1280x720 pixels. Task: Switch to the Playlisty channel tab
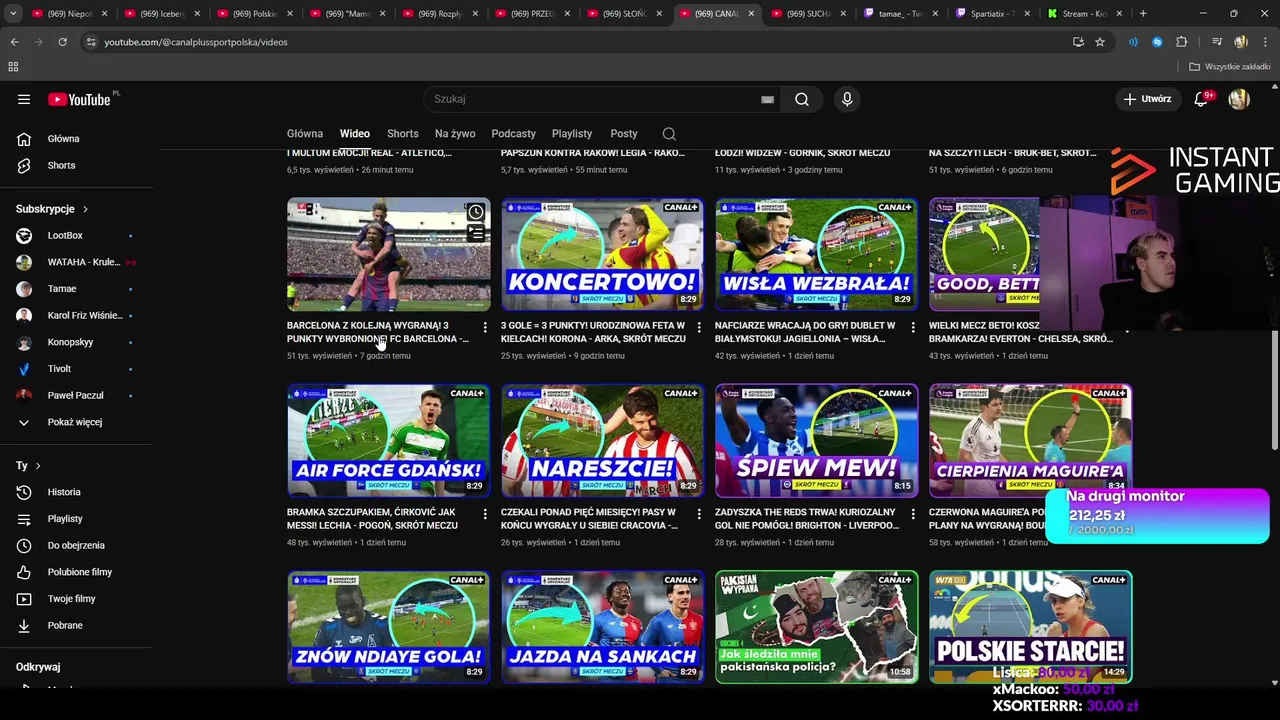click(x=572, y=134)
